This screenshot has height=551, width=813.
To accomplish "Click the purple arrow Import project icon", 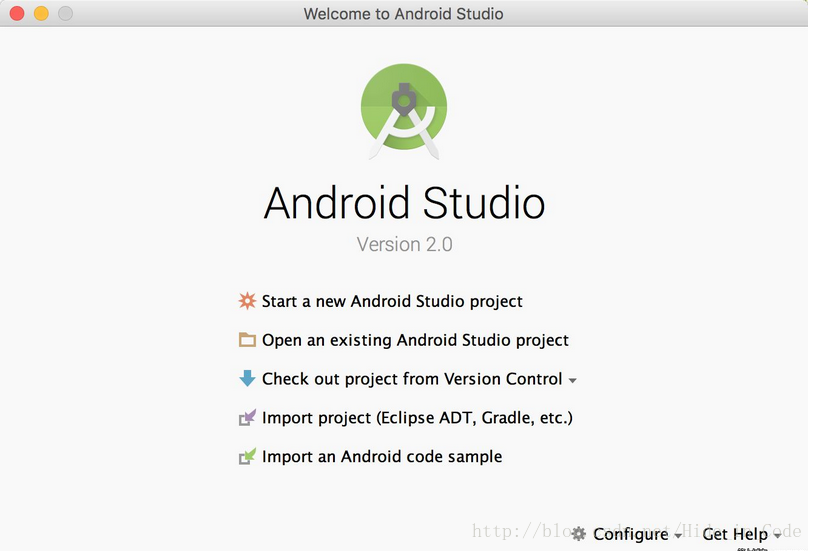I will [x=247, y=417].
